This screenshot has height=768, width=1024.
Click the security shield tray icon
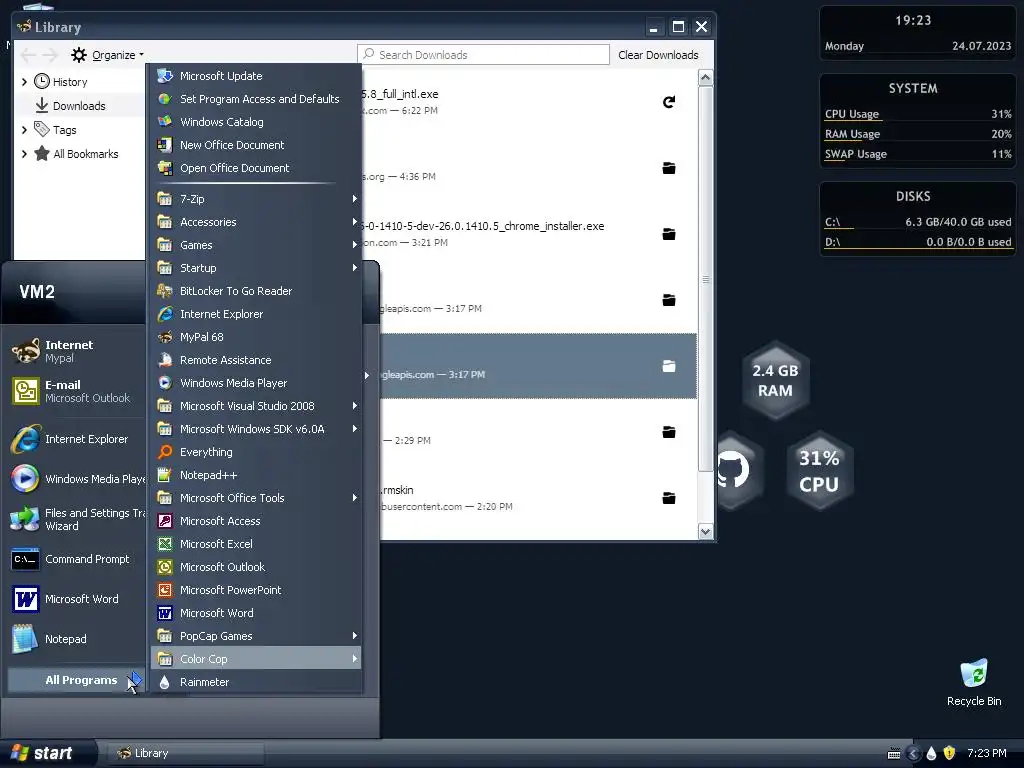pyautogui.click(x=950, y=753)
